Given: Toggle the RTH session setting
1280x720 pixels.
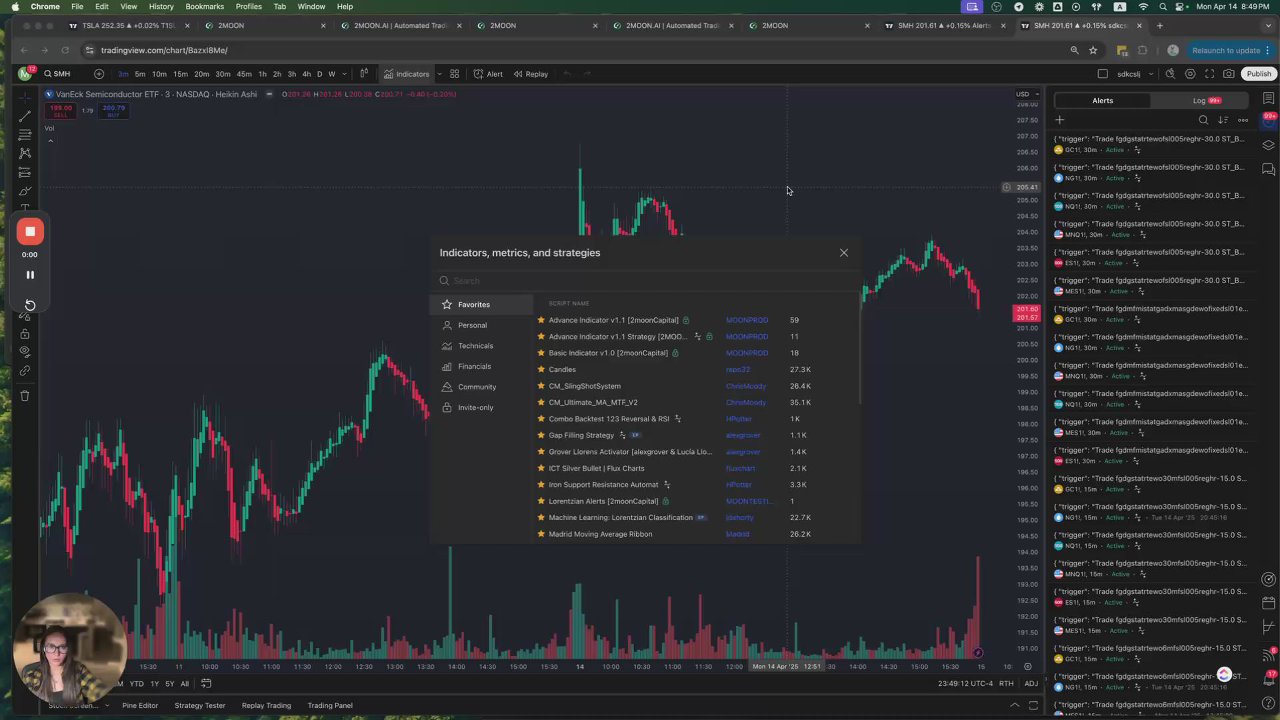Looking at the screenshot, I should tap(1006, 684).
